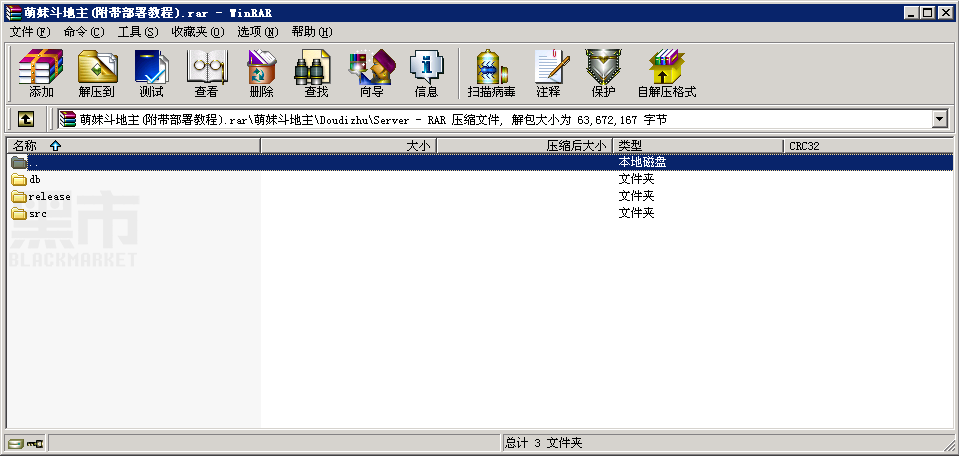Image resolution: width=959 pixels, height=456 pixels.
Task: Launch the Wizard (向导) icon
Action: coord(372,73)
